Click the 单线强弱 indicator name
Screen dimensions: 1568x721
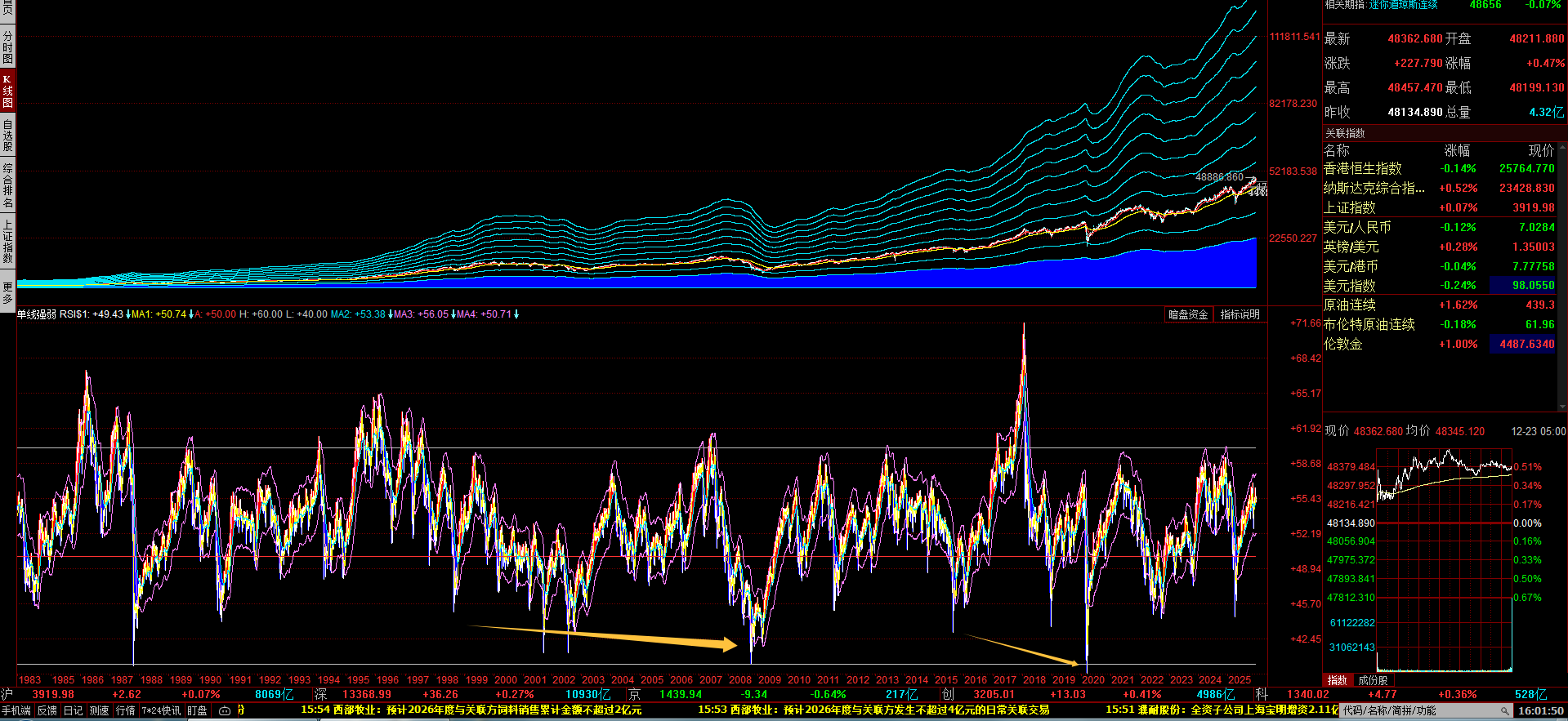click(x=37, y=314)
